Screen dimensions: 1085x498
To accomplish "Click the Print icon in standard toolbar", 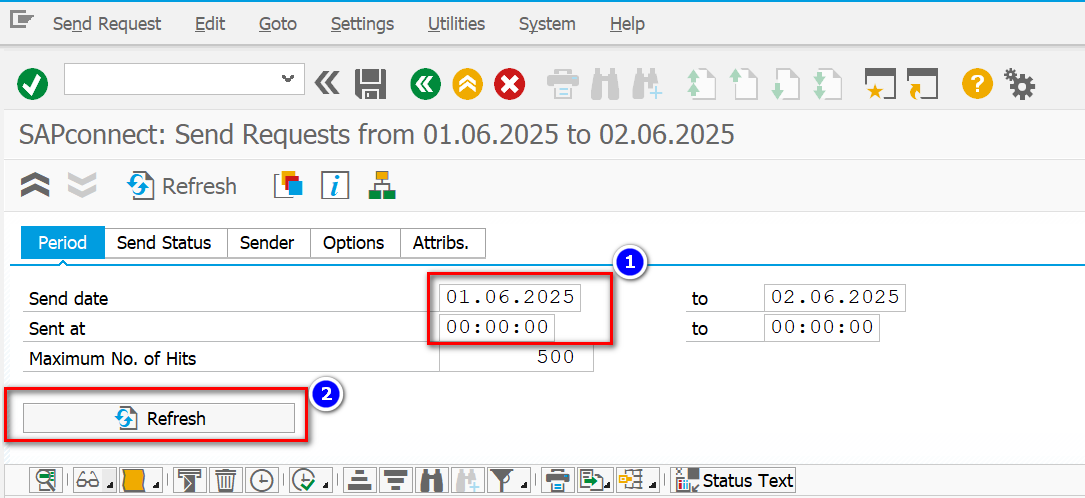I will [563, 84].
